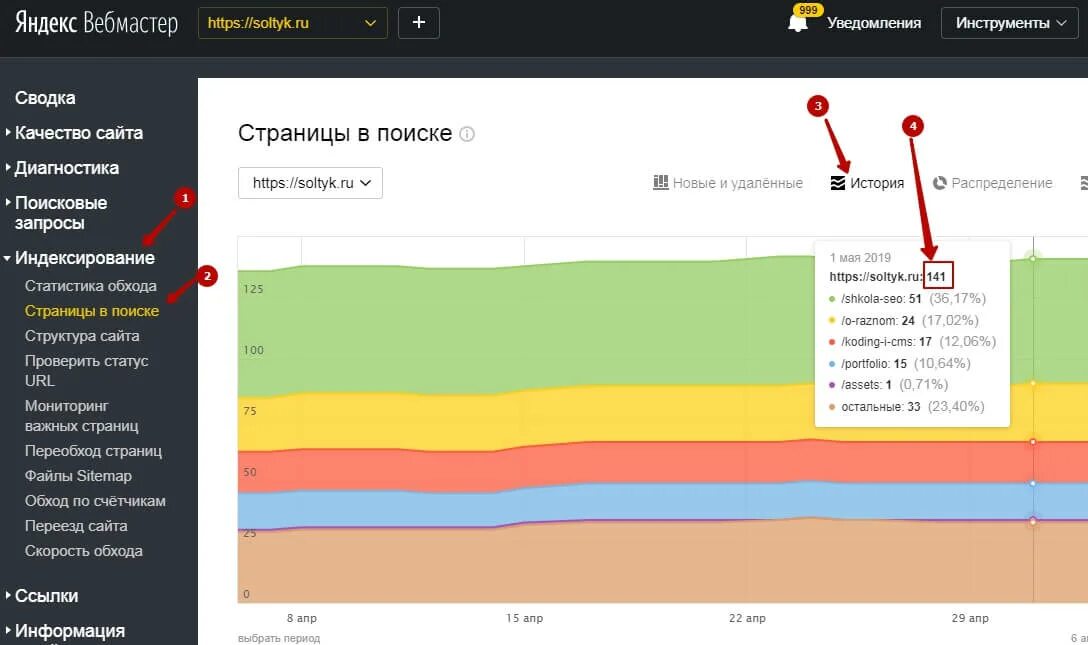The height and width of the screenshot is (645, 1088).
Task: Expand Диагностика section
Action: coord(67,168)
